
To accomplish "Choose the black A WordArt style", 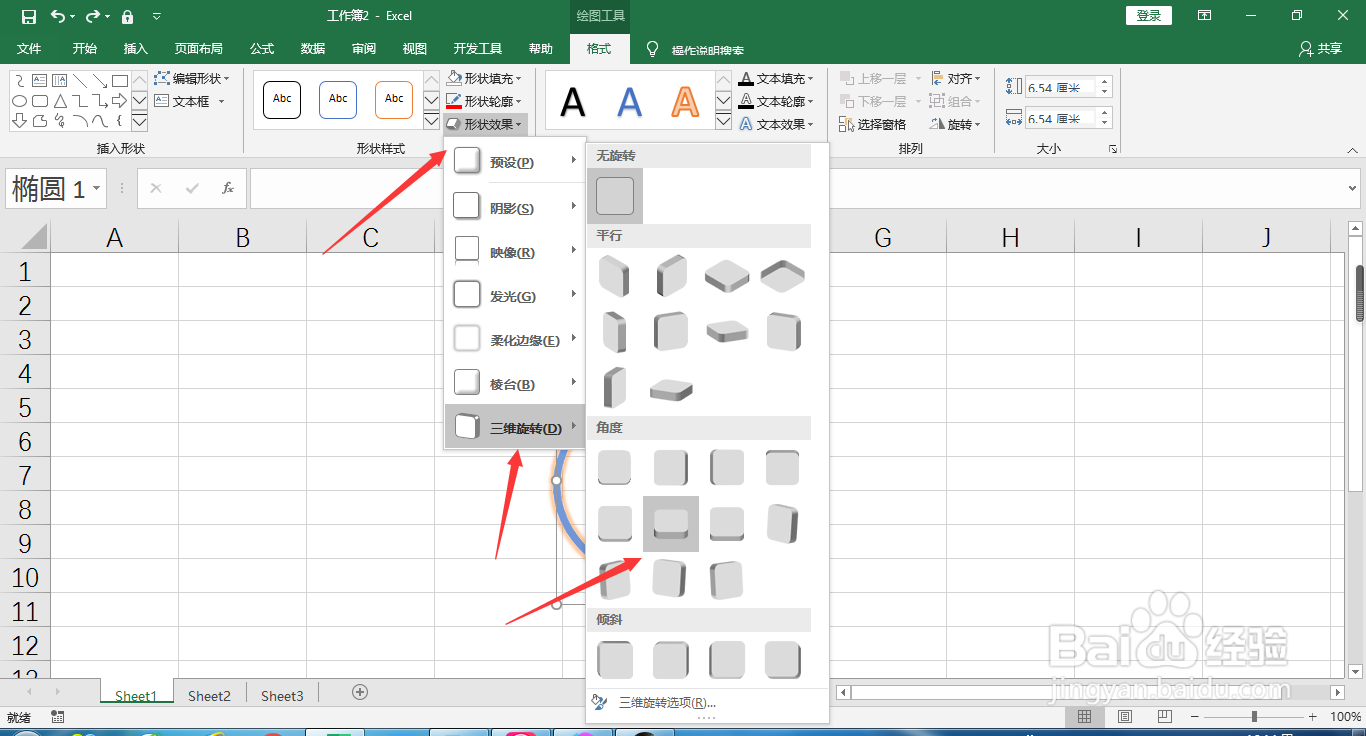I will 573,100.
